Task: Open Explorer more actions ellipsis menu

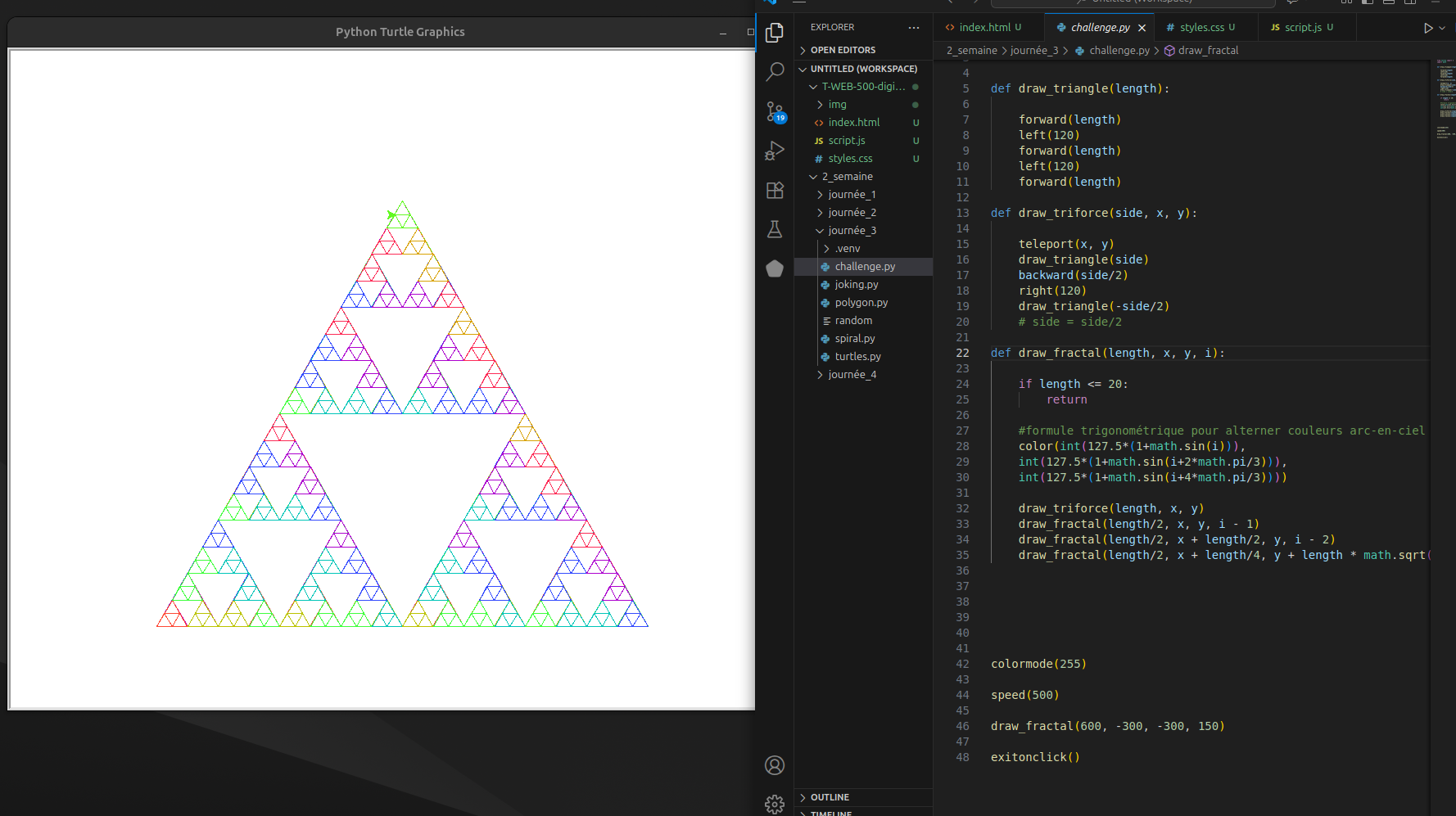Action: (x=914, y=28)
